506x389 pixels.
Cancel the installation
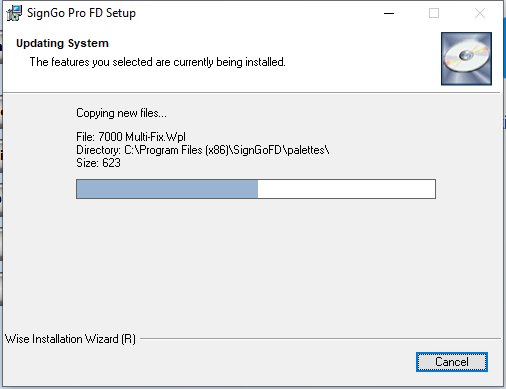[x=452, y=362]
